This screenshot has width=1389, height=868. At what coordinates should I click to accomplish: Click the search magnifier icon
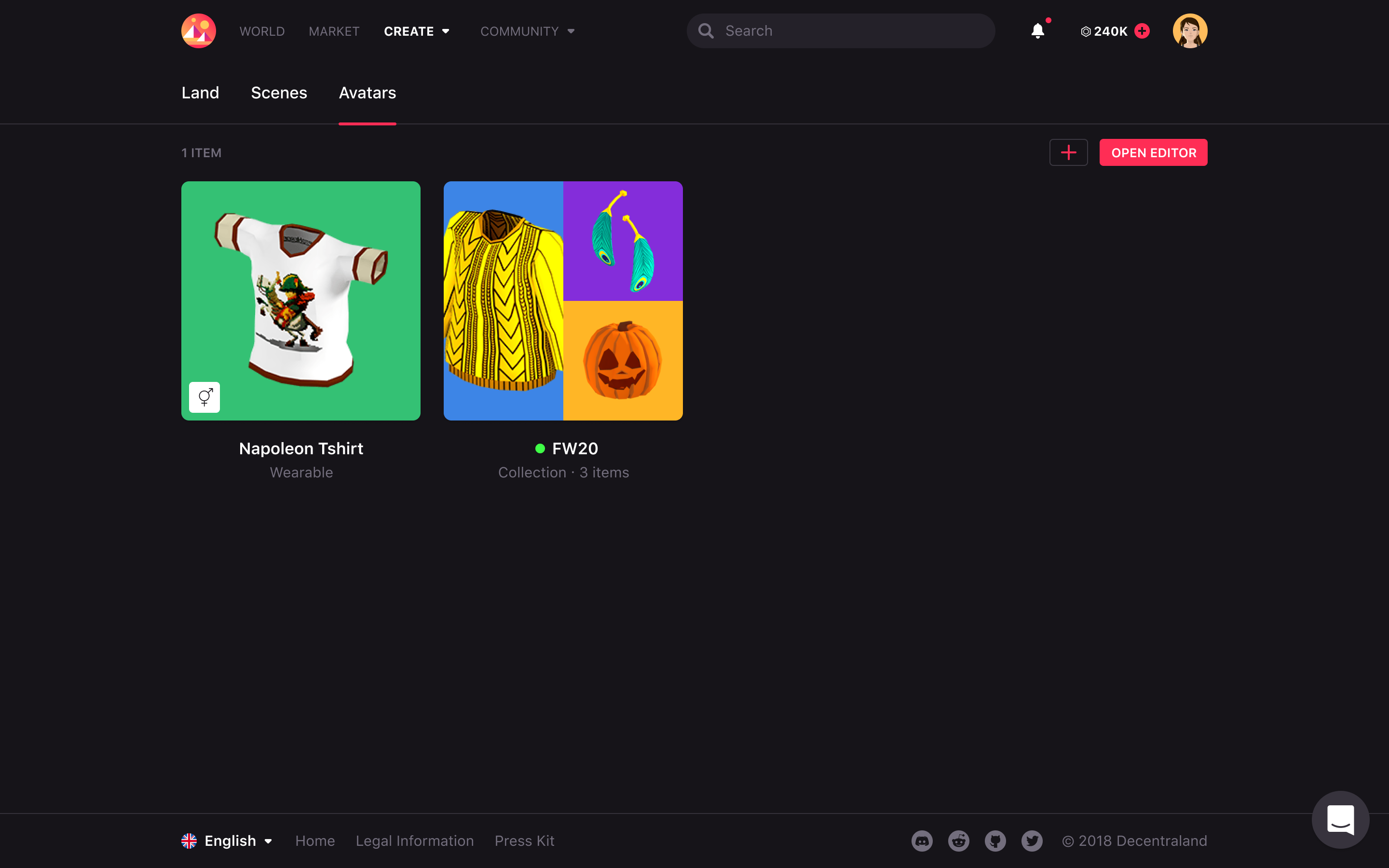(706, 30)
